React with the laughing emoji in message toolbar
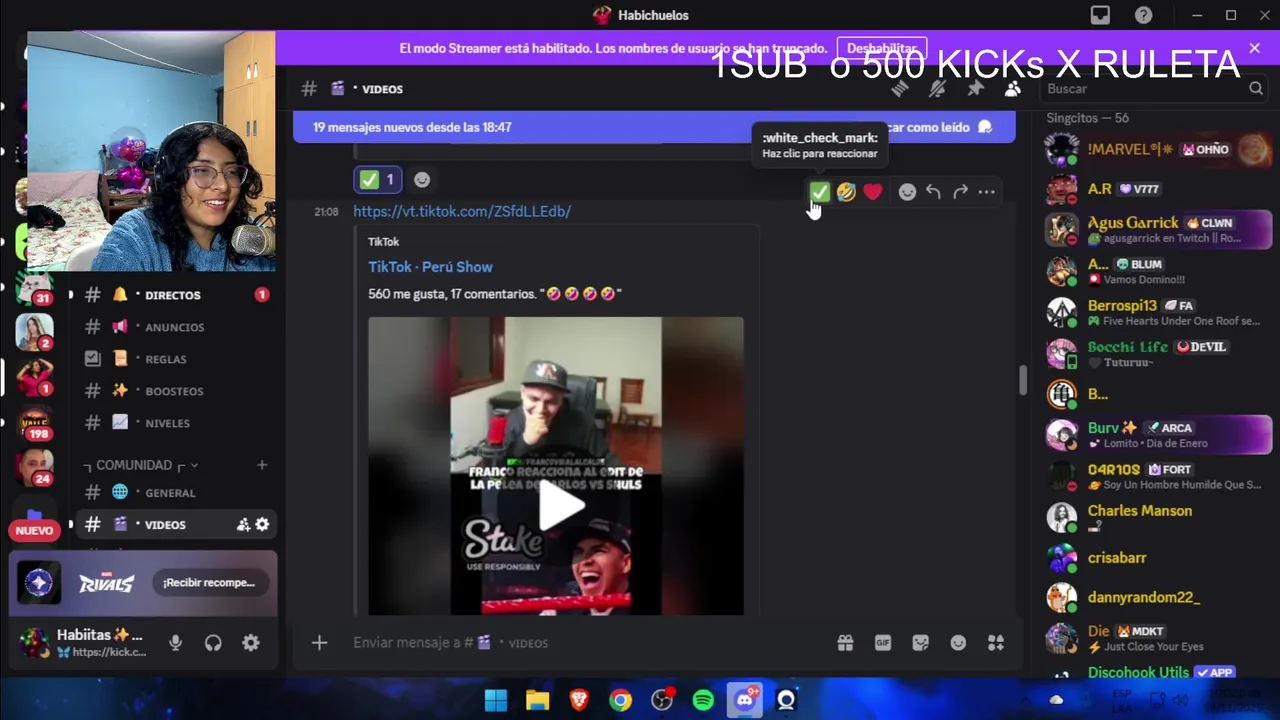The image size is (1280, 720). click(x=846, y=192)
